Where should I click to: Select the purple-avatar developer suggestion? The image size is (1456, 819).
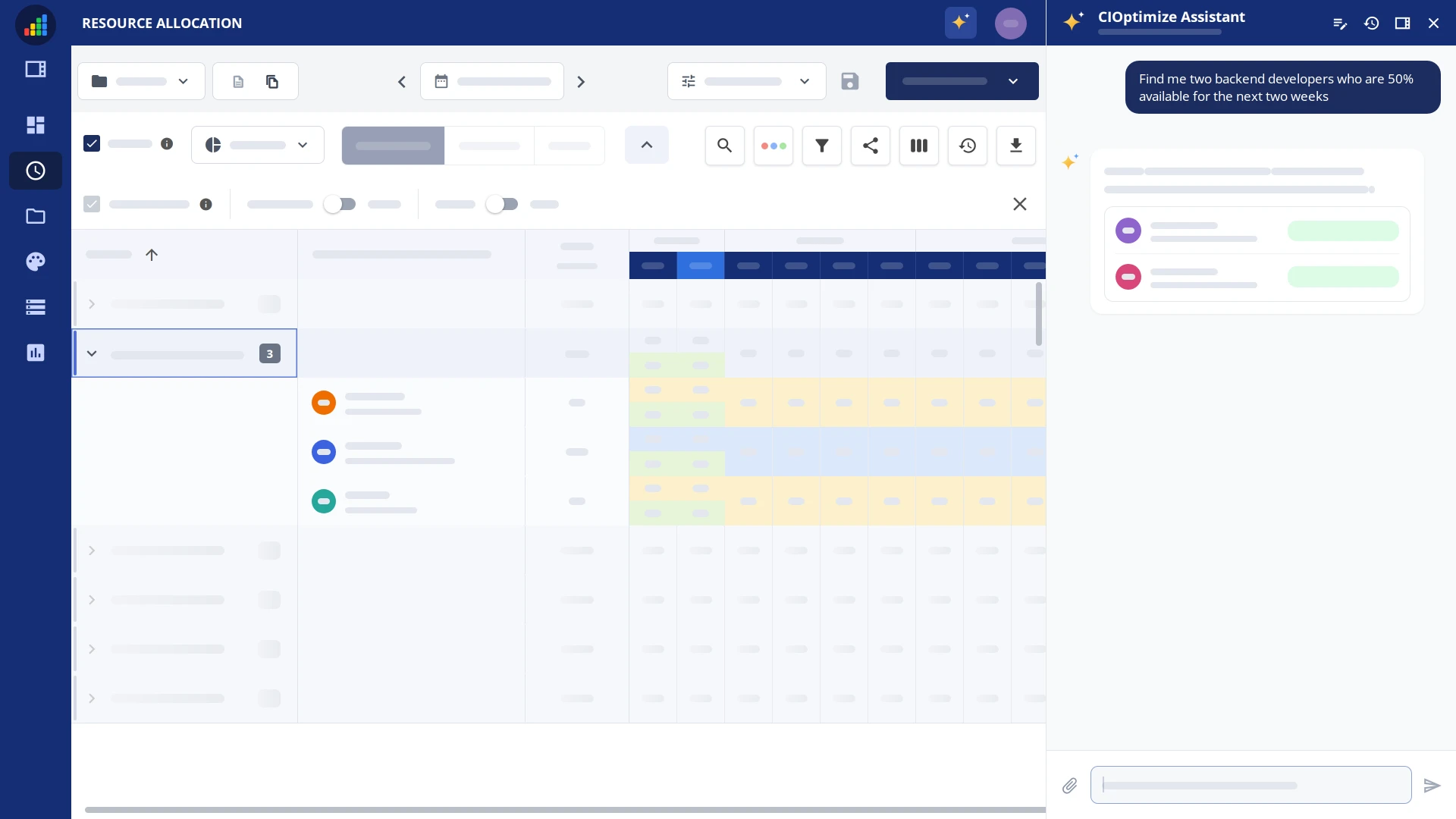[1257, 231]
